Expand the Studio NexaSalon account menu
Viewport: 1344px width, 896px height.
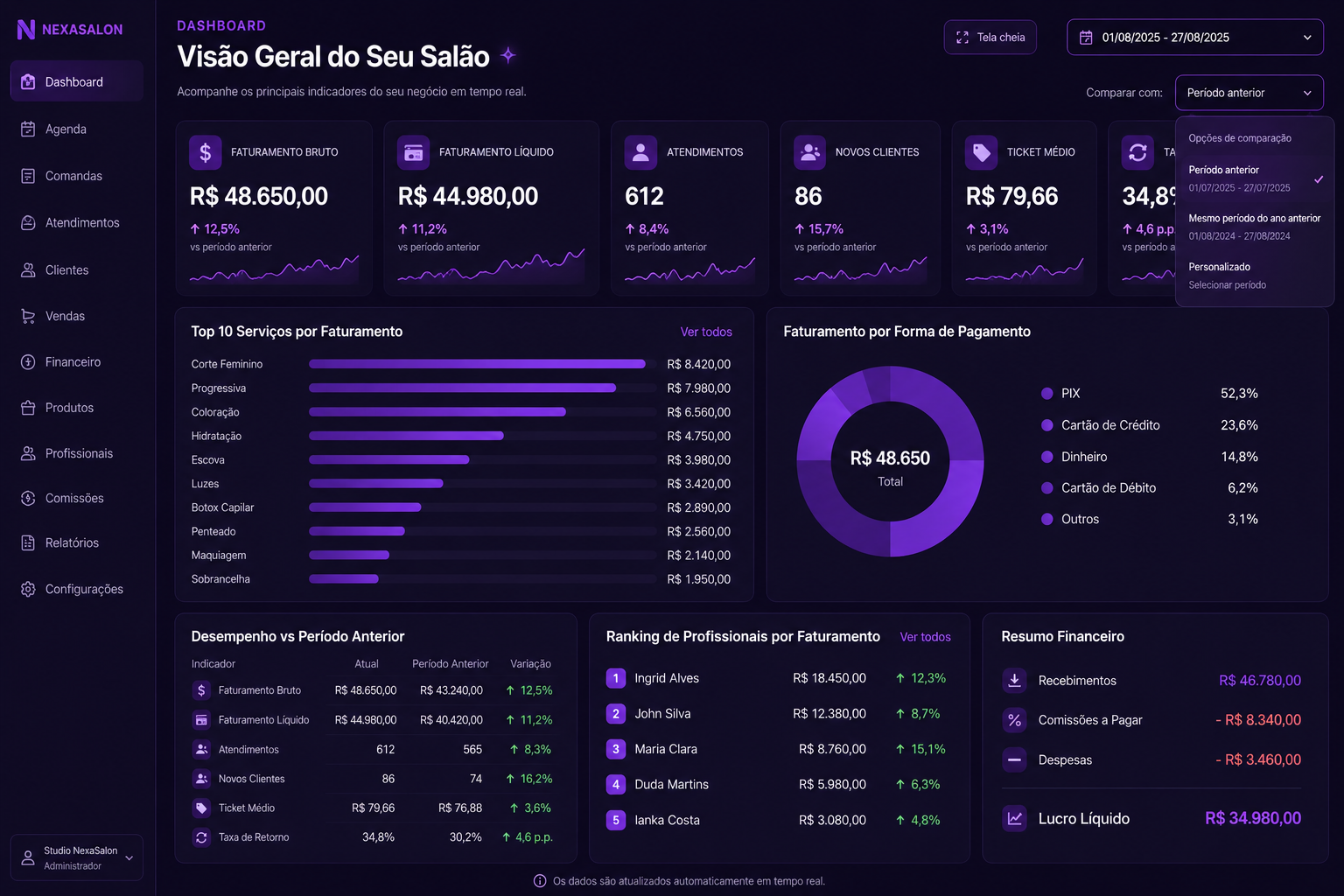pyautogui.click(x=77, y=857)
